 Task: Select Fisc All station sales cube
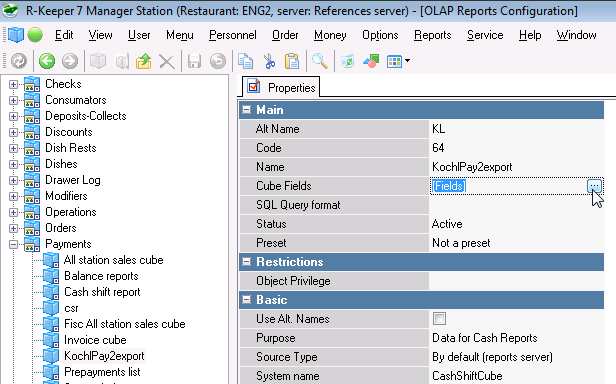(x=125, y=324)
